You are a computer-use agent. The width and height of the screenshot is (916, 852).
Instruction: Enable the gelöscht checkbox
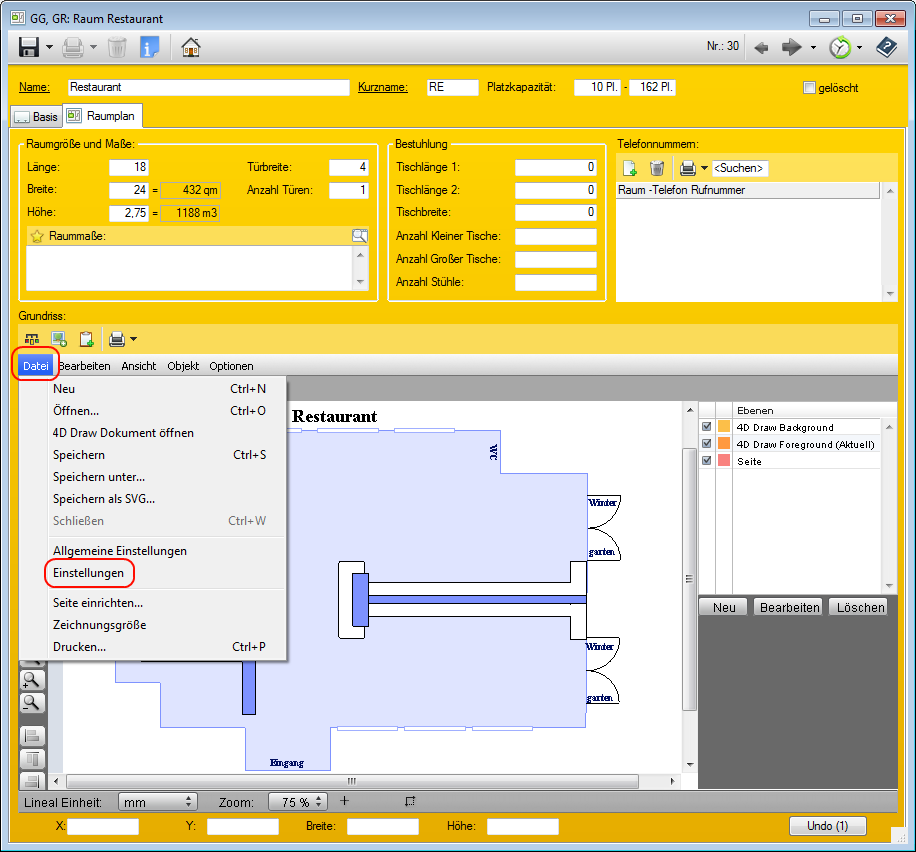(x=810, y=88)
